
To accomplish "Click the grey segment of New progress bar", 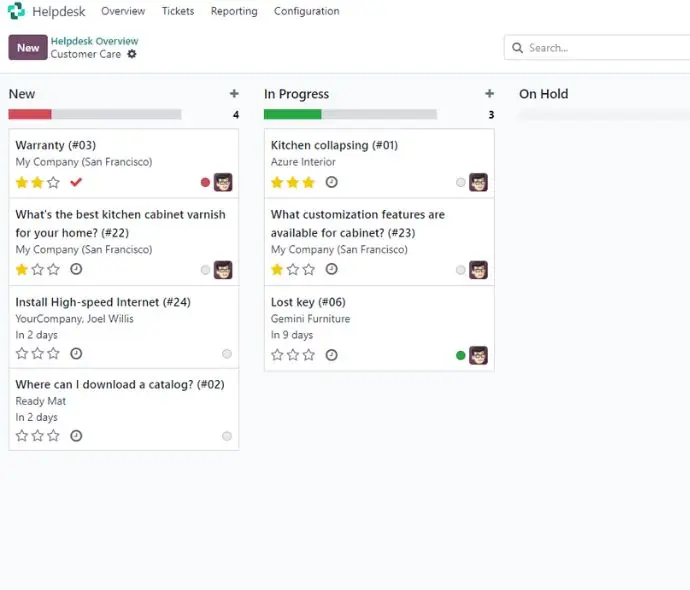I will [x=116, y=114].
